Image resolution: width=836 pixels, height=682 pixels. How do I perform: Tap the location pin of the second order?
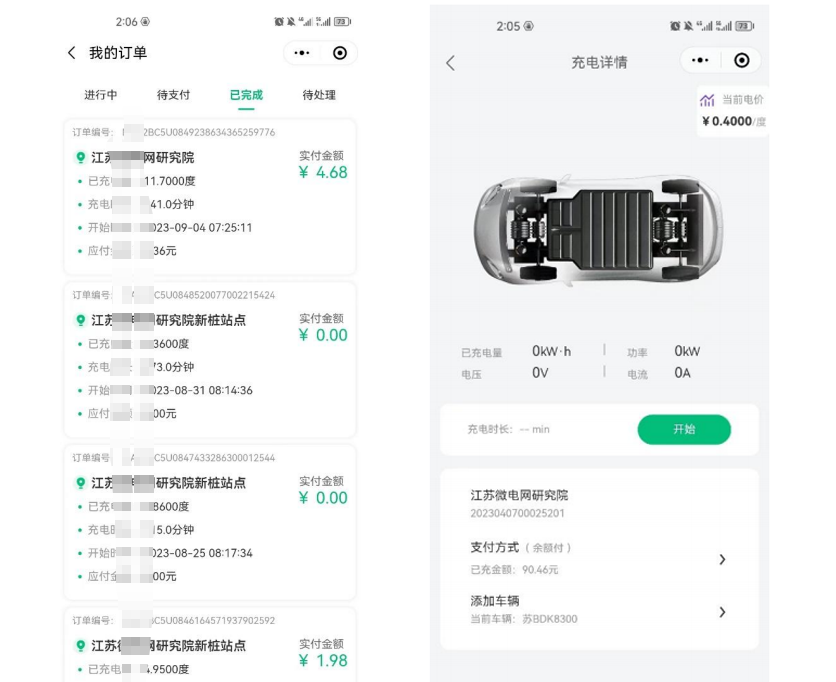[81, 320]
